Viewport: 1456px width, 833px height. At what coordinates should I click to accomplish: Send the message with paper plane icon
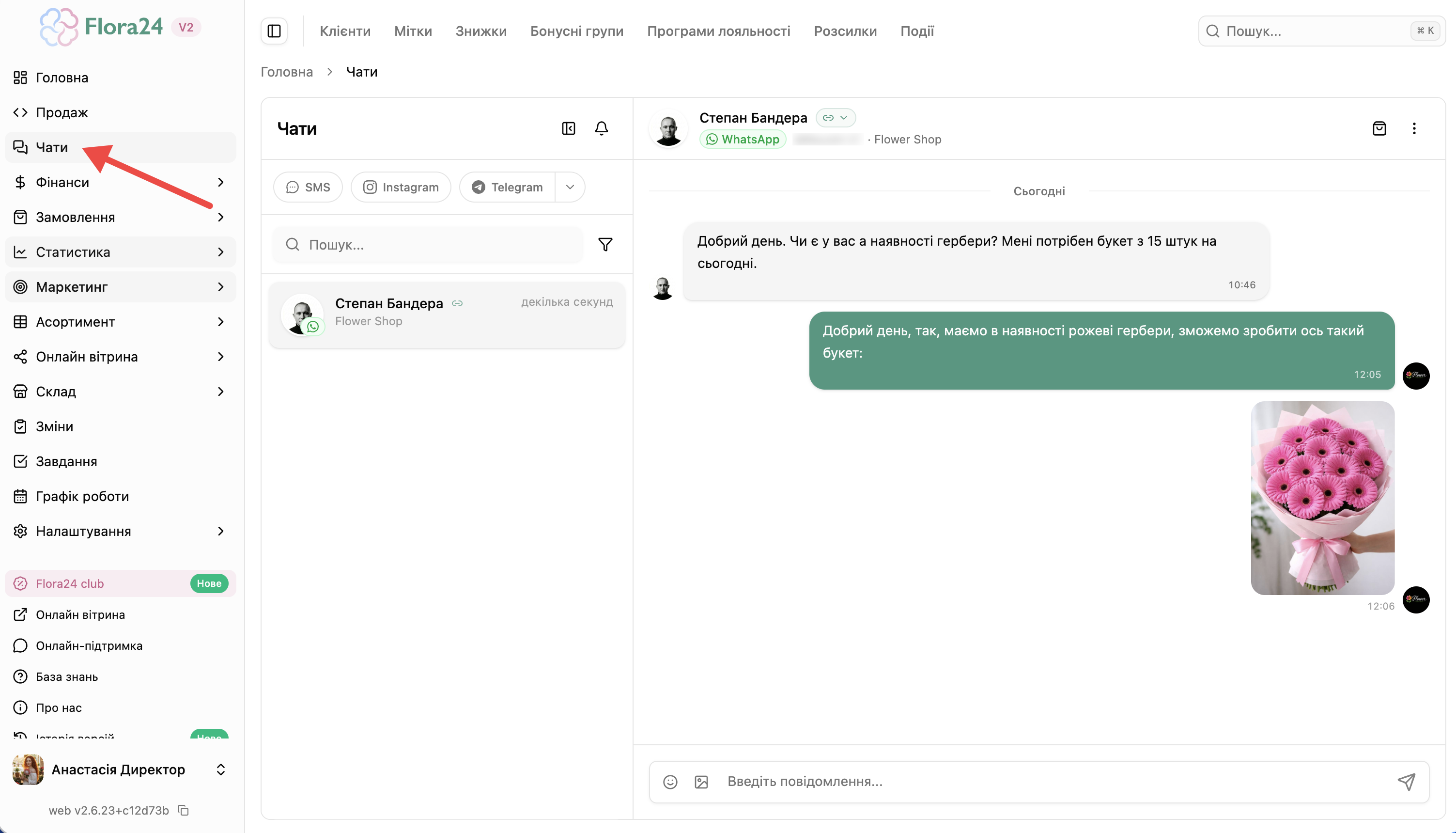(1406, 782)
